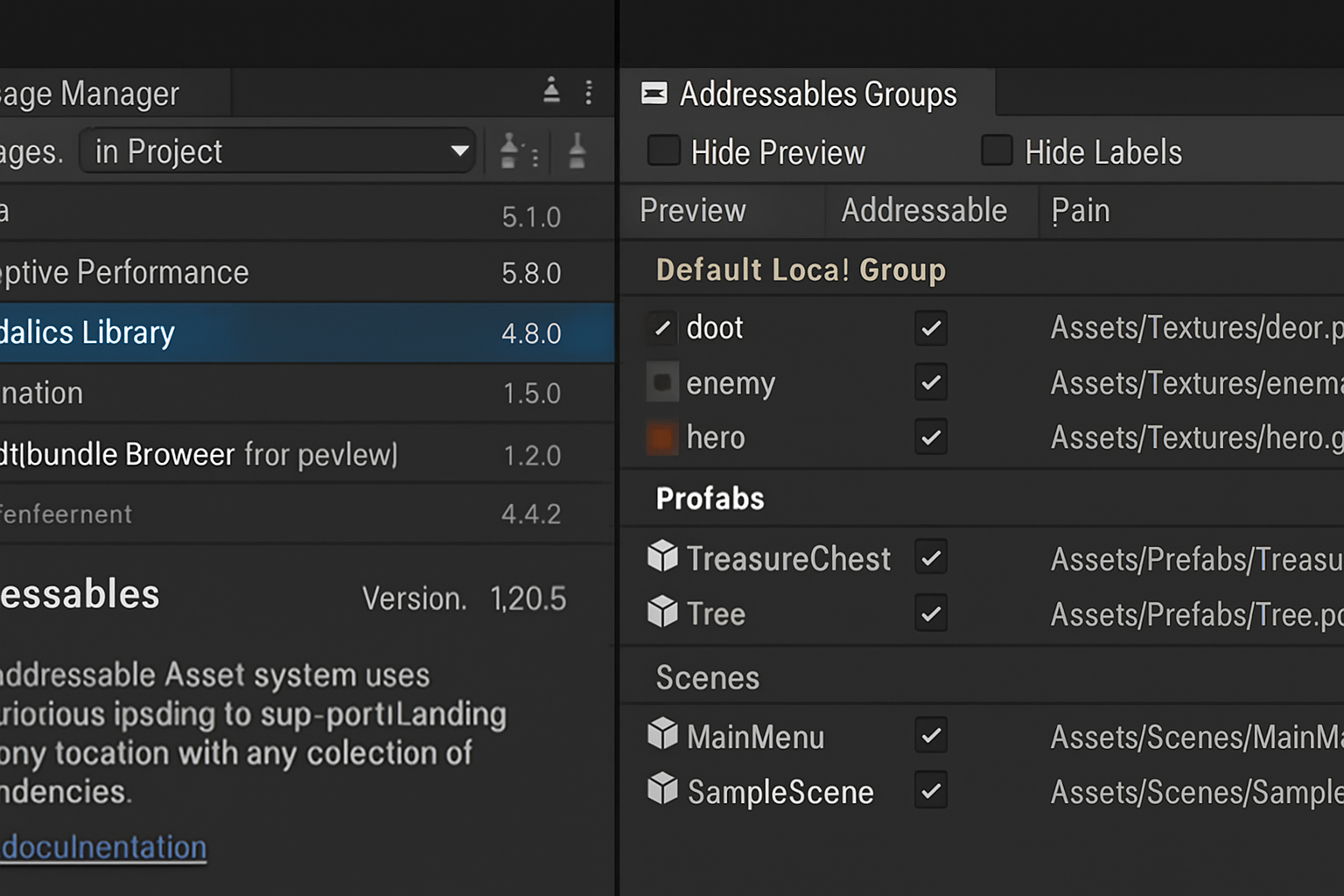The width and height of the screenshot is (1344, 896).
Task: Click the sort icon beside the scope dropdown
Action: point(518,151)
